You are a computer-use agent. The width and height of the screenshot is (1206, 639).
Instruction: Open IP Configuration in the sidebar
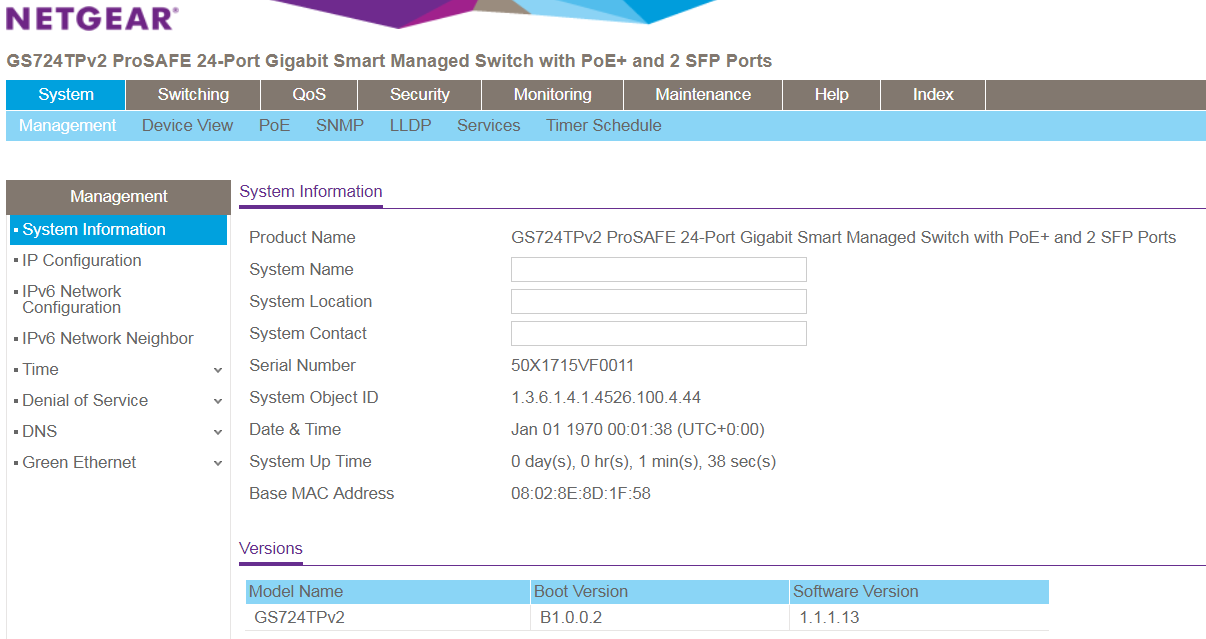82,261
